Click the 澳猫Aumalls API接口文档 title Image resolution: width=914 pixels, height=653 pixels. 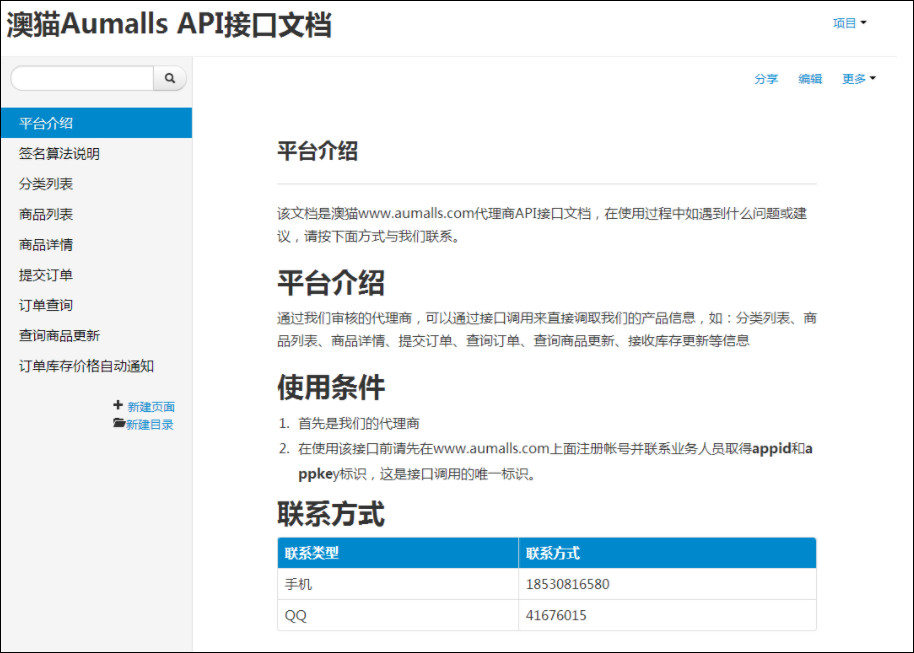coord(169,26)
